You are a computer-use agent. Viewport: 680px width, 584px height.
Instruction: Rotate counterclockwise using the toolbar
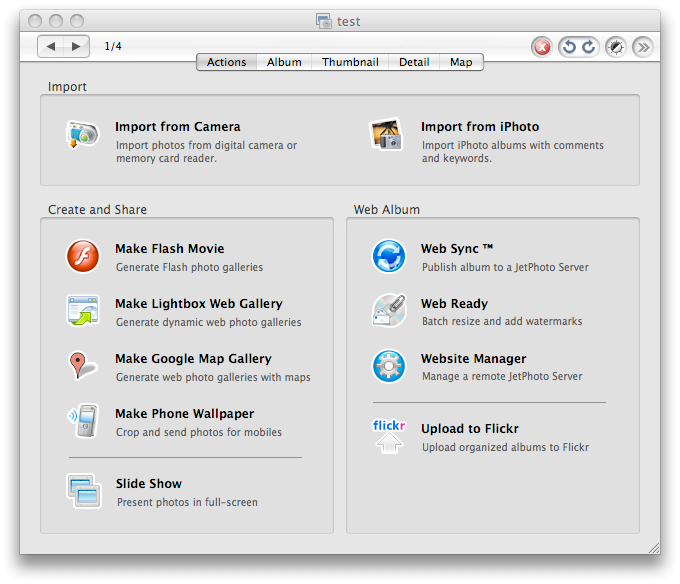click(569, 47)
